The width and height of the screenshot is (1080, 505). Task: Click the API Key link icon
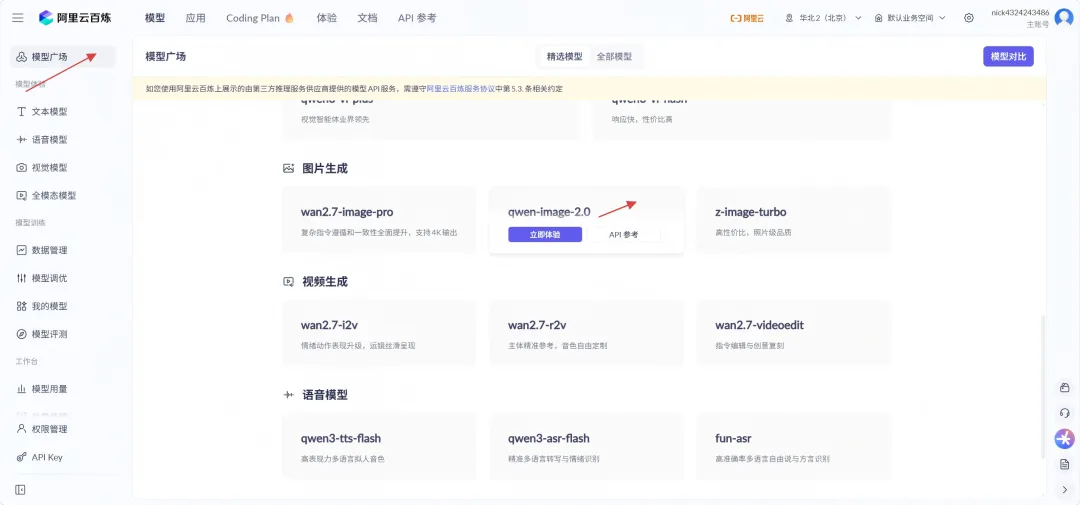pyautogui.click(x=21, y=457)
